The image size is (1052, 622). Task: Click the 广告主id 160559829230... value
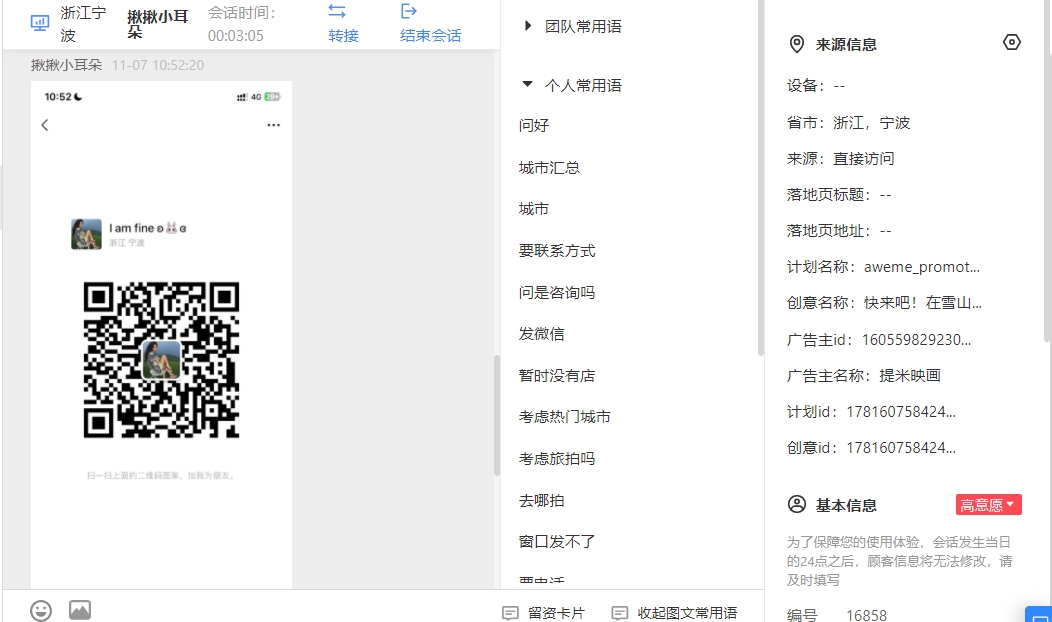[x=916, y=340]
